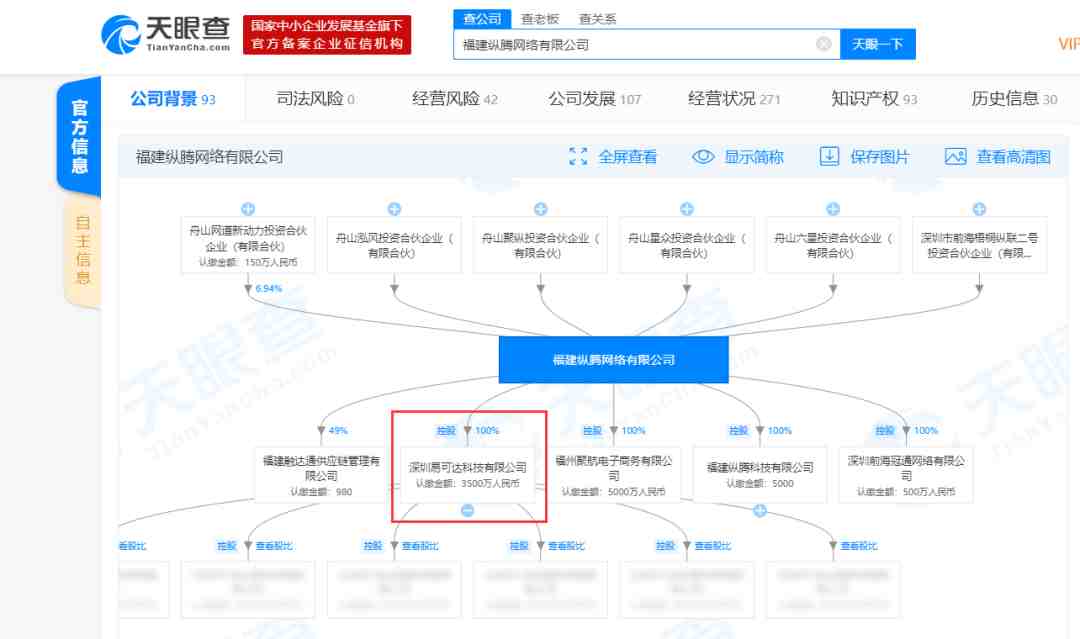
Task: Open the VIP link at top right
Action: pos(1068,43)
